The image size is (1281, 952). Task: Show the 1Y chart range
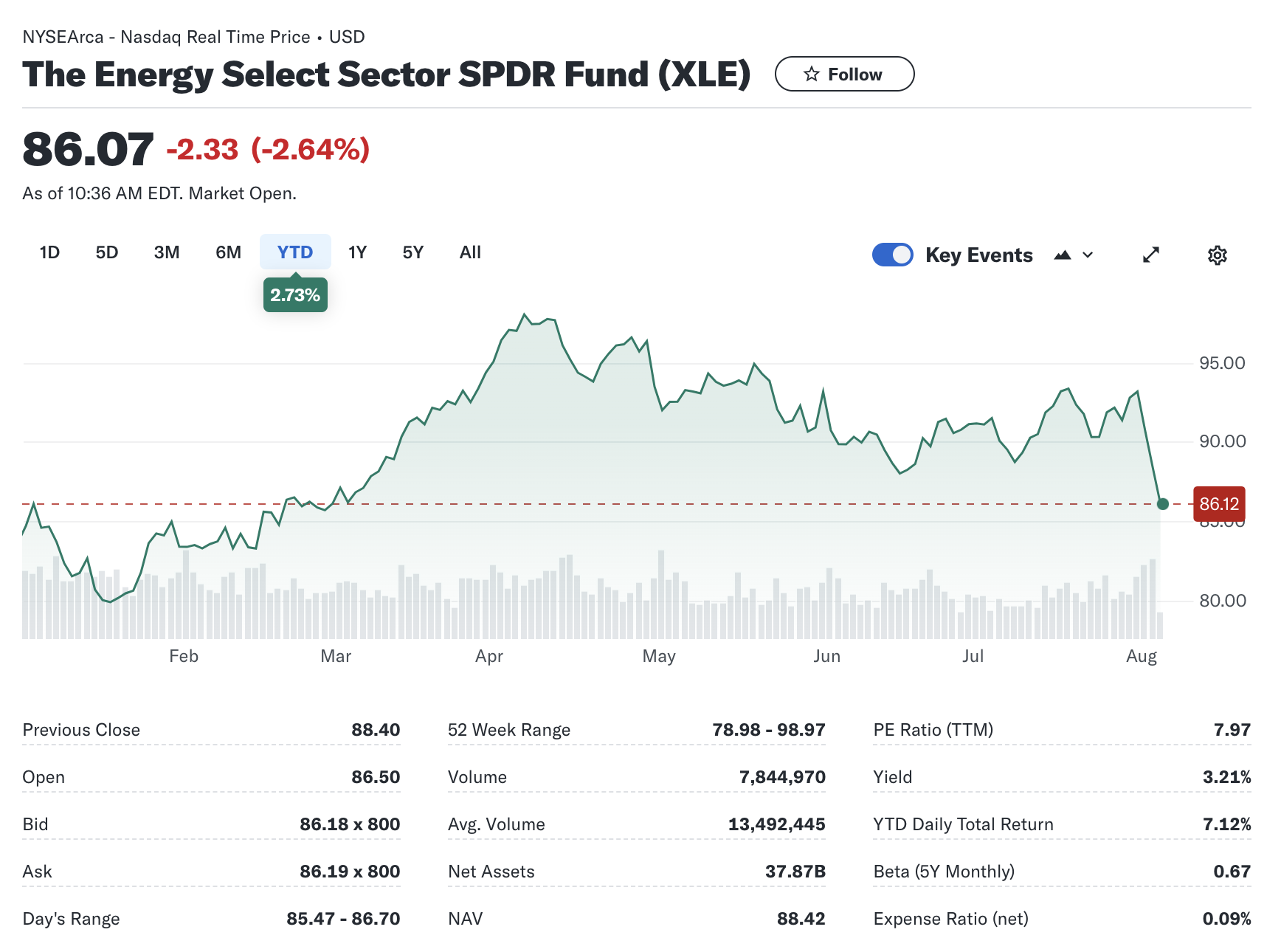pyautogui.click(x=357, y=252)
